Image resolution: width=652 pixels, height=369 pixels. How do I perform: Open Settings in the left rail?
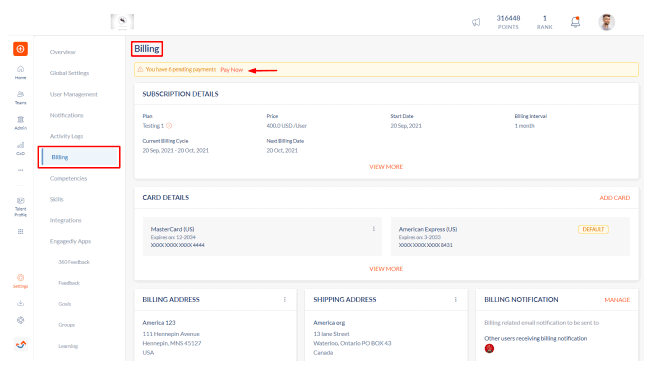pos(20,281)
